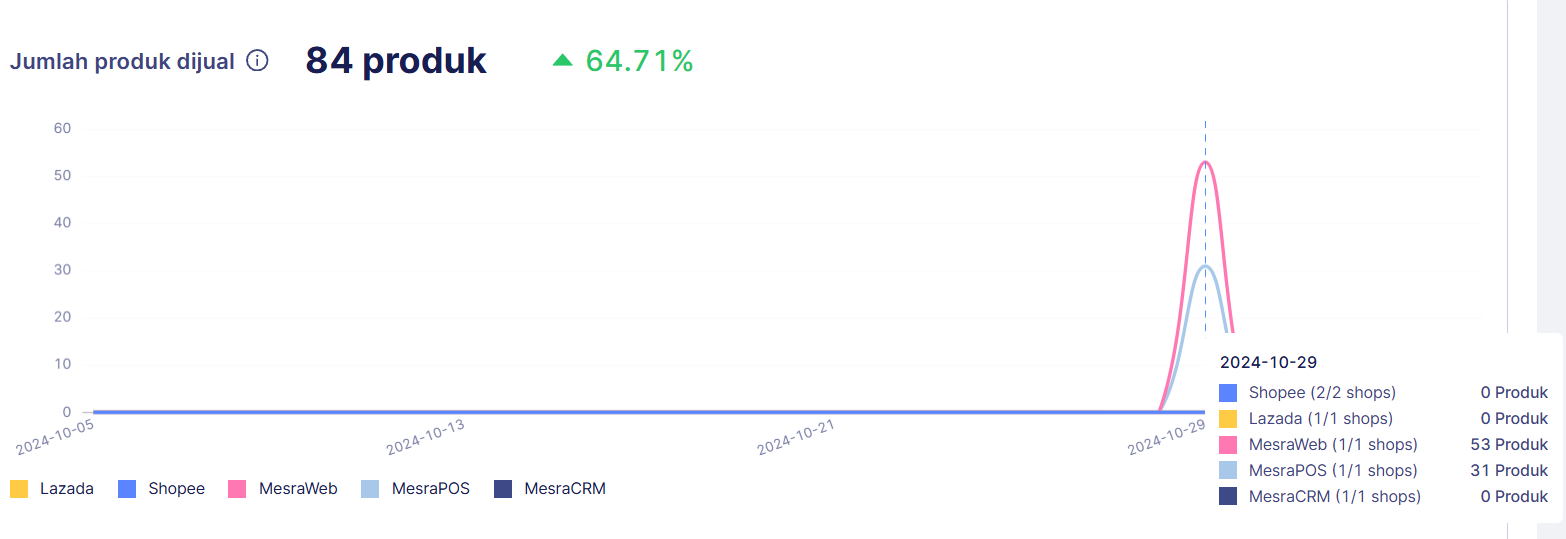Click the pink MesraWeb curve peak
The width and height of the screenshot is (1566, 539).
(x=1205, y=163)
